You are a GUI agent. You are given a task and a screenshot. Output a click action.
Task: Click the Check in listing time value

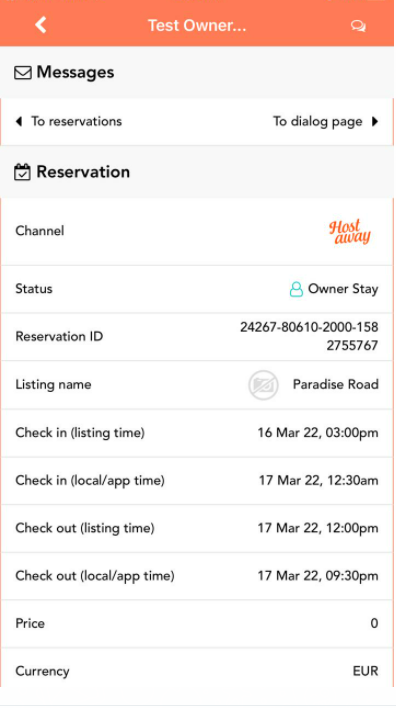coord(318,433)
